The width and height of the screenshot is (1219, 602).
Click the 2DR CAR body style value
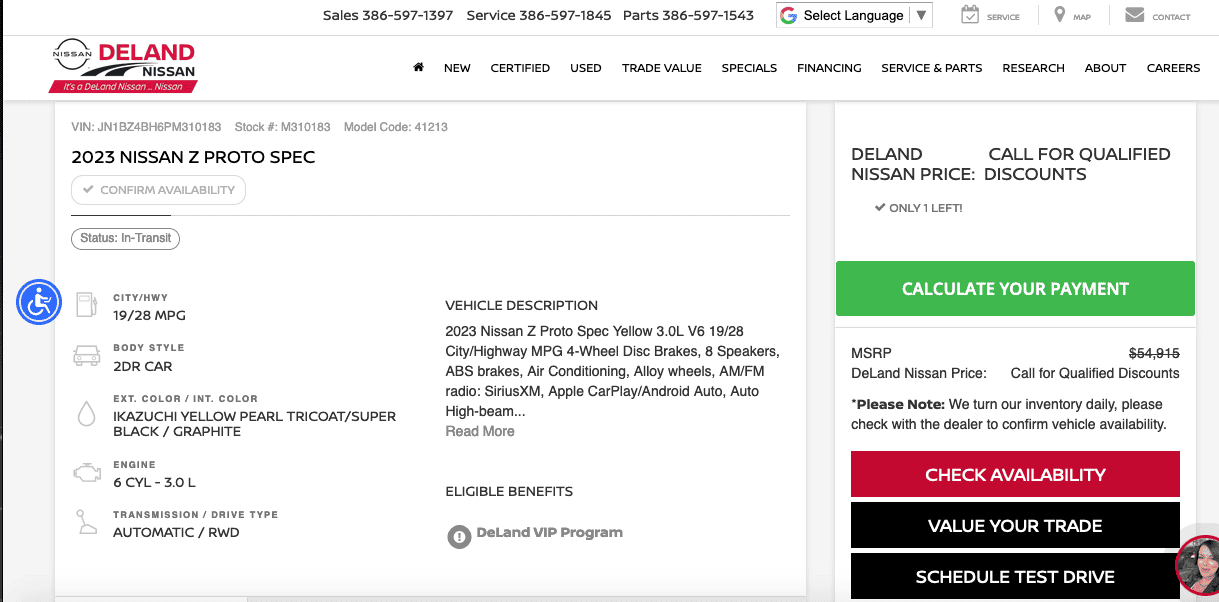(x=143, y=366)
